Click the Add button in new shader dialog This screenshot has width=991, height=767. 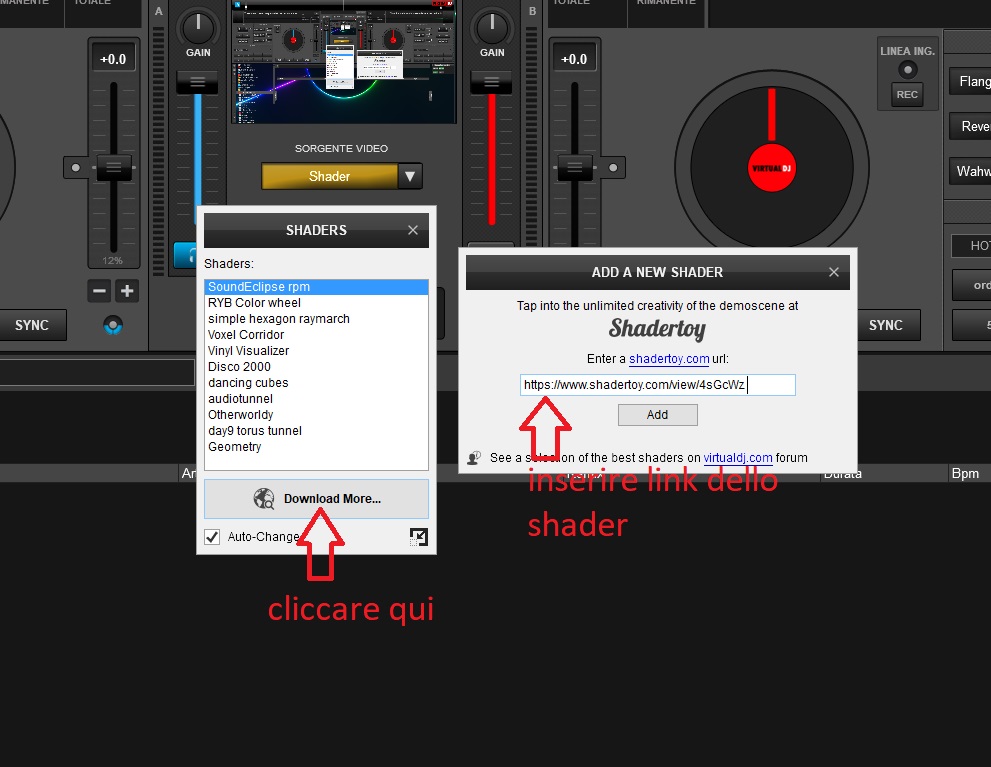click(x=657, y=415)
